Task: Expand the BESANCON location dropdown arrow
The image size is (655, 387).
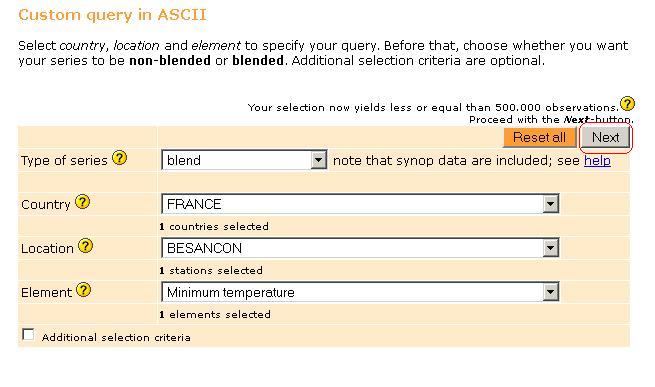Action: pos(550,248)
